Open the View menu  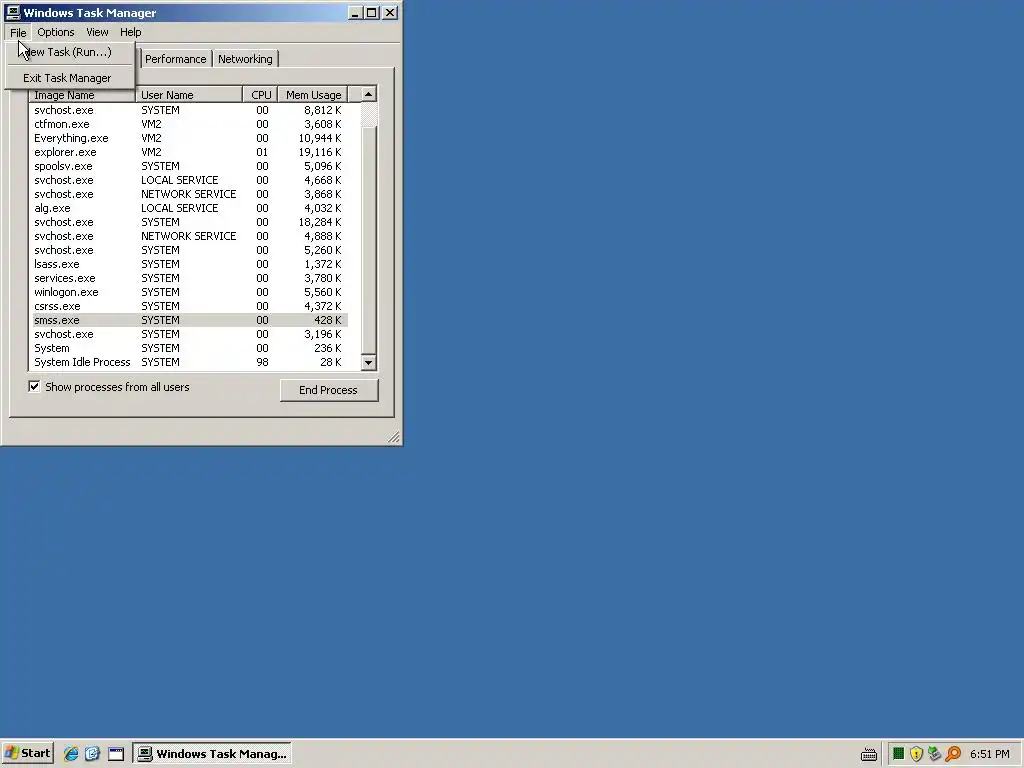tap(97, 32)
